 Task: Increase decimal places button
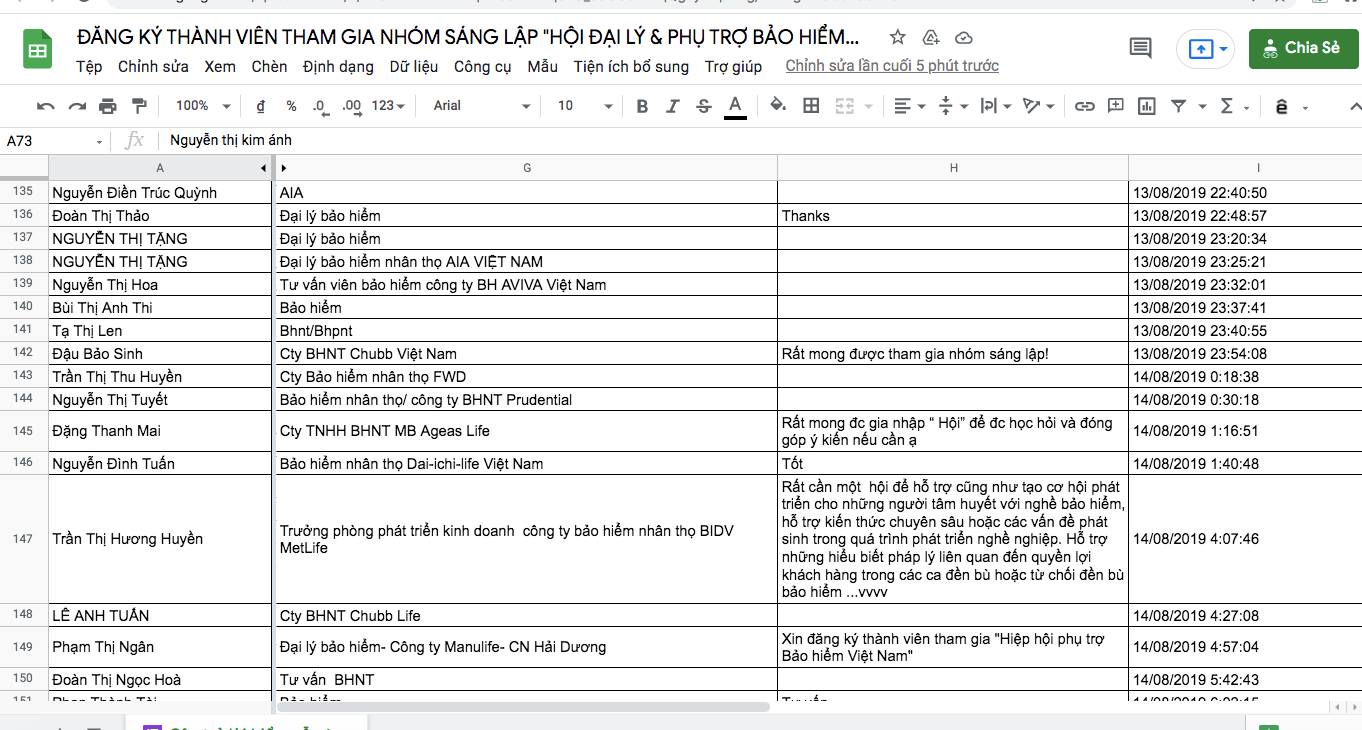(351, 106)
